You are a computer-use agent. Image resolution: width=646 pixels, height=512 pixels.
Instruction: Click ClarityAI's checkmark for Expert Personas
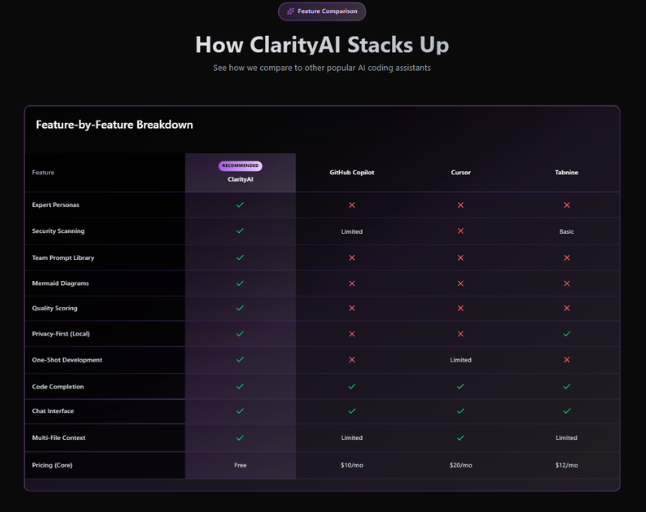coord(240,205)
